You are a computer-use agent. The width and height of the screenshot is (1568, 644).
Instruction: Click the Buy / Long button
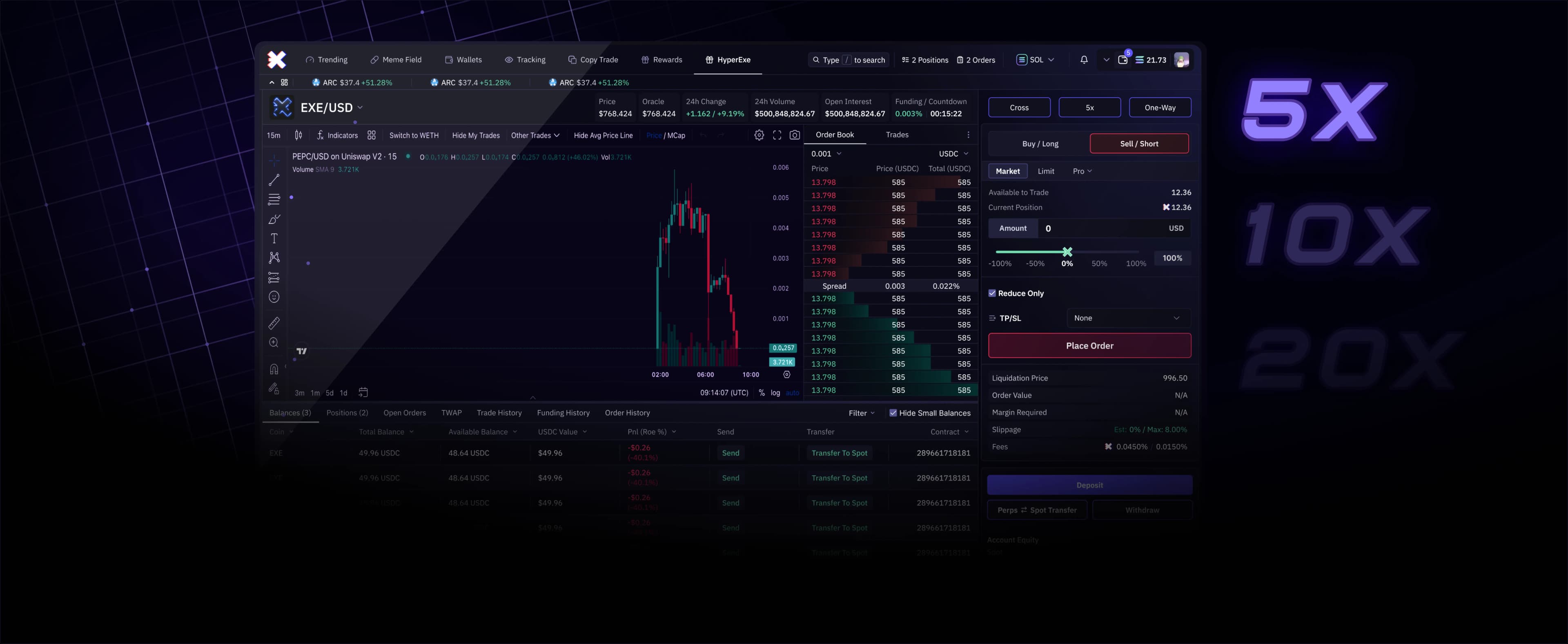(1040, 144)
